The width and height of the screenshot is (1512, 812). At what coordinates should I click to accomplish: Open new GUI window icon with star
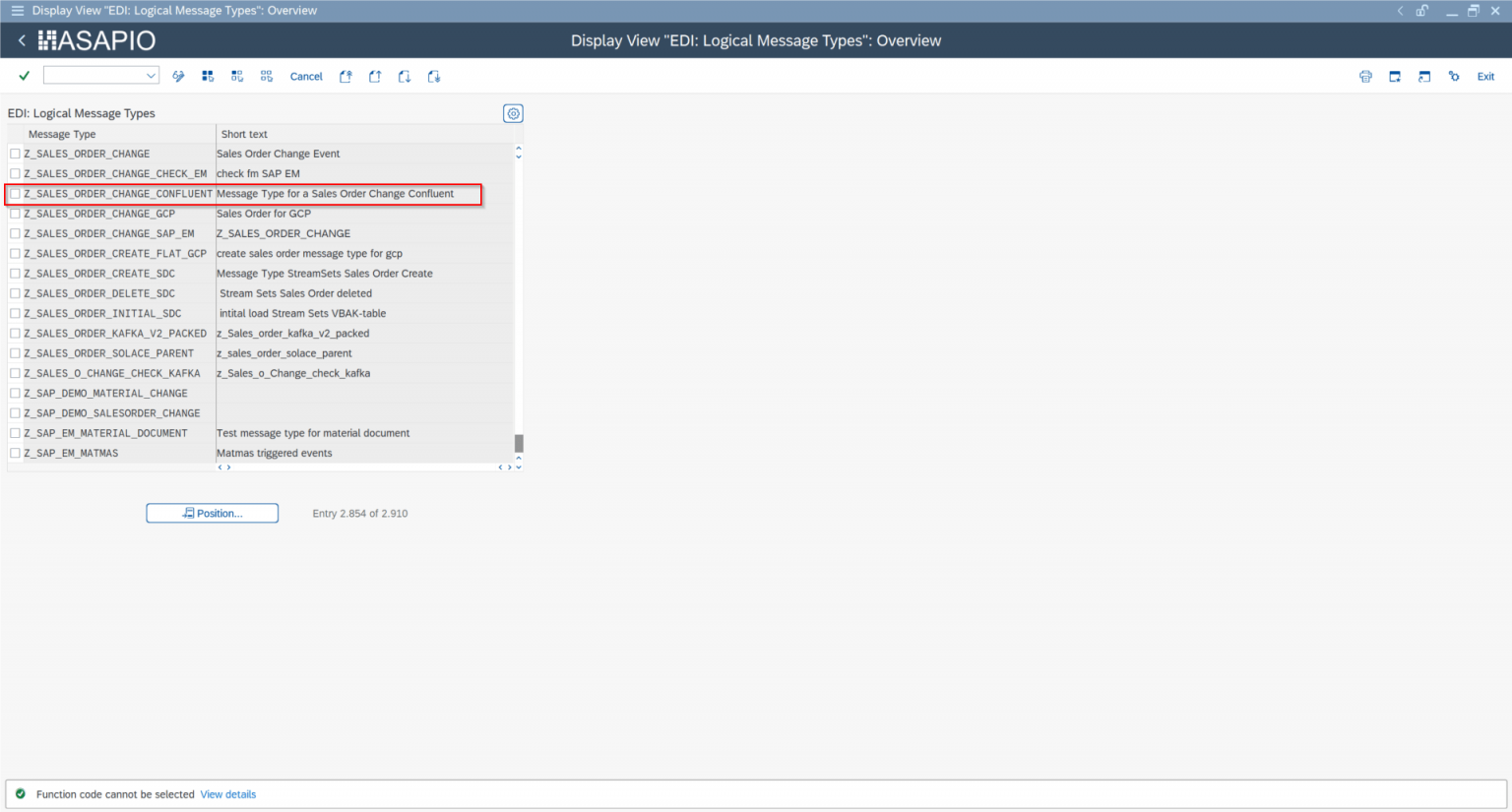pos(1395,76)
